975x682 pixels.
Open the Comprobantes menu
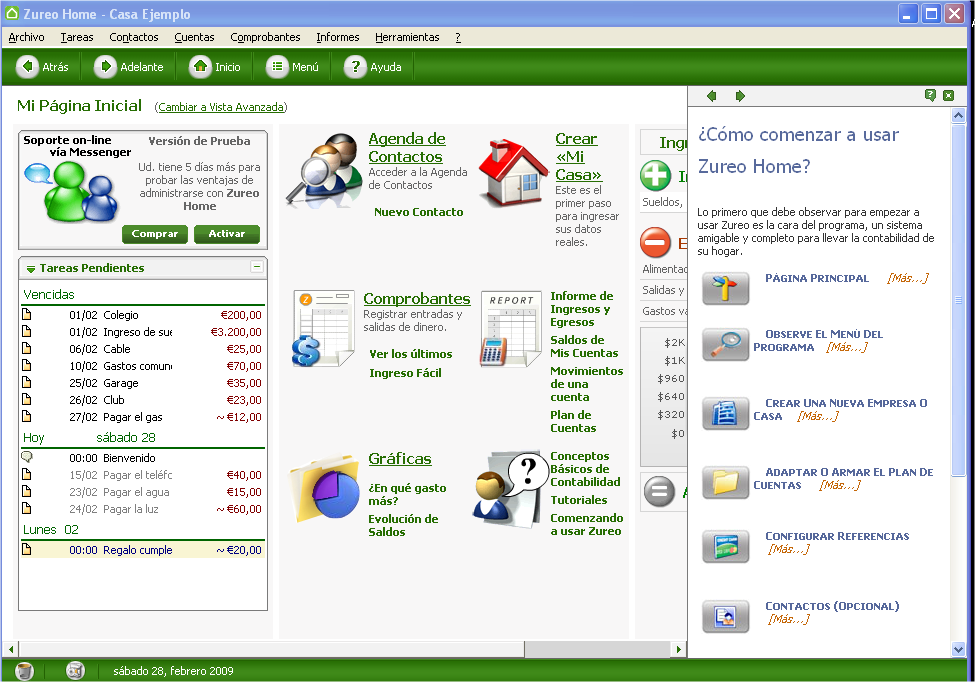tap(266, 37)
